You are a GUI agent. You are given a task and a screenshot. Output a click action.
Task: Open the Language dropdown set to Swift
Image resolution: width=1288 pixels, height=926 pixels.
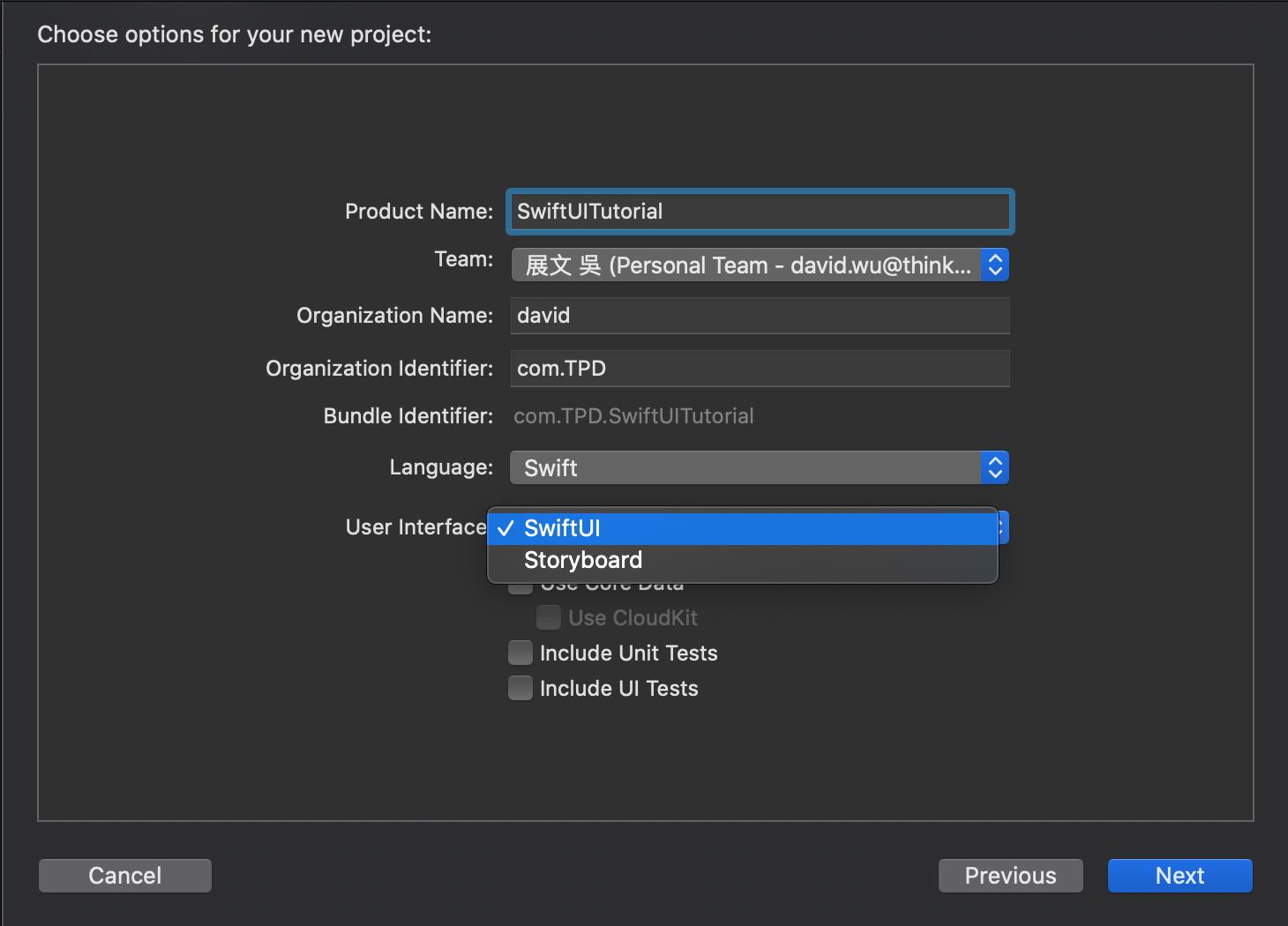point(760,467)
